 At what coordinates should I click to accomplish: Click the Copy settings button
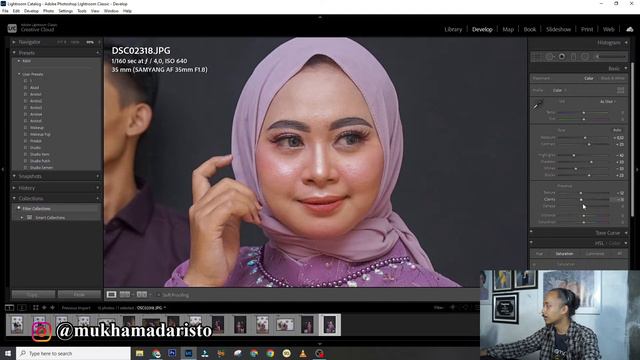point(33,294)
